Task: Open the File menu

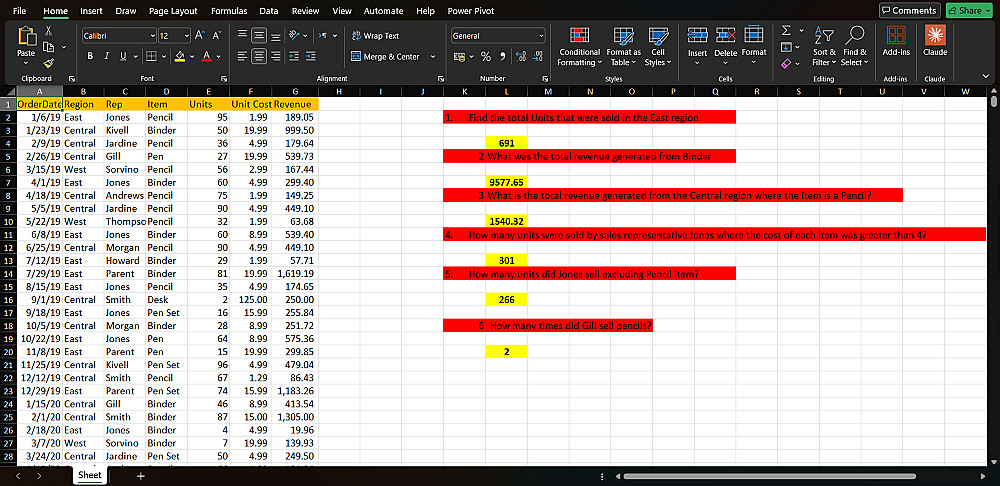Action: [20, 11]
